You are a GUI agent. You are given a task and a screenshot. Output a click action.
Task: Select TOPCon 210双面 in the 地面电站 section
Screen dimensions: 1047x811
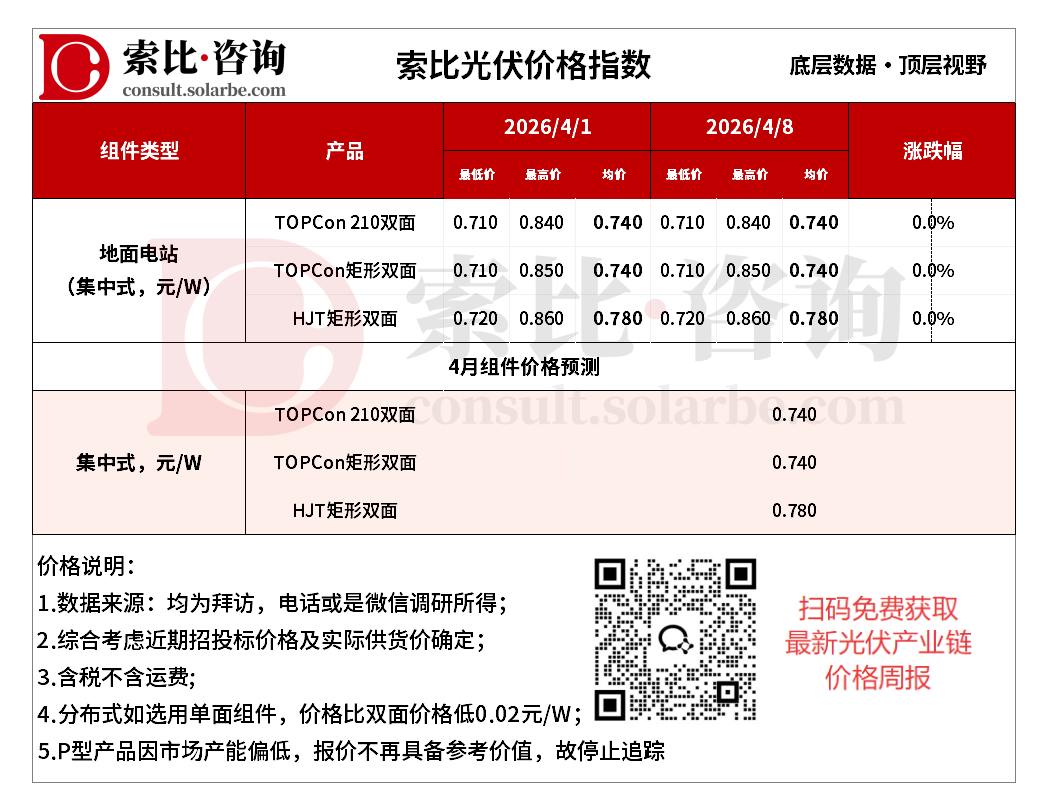[345, 223]
